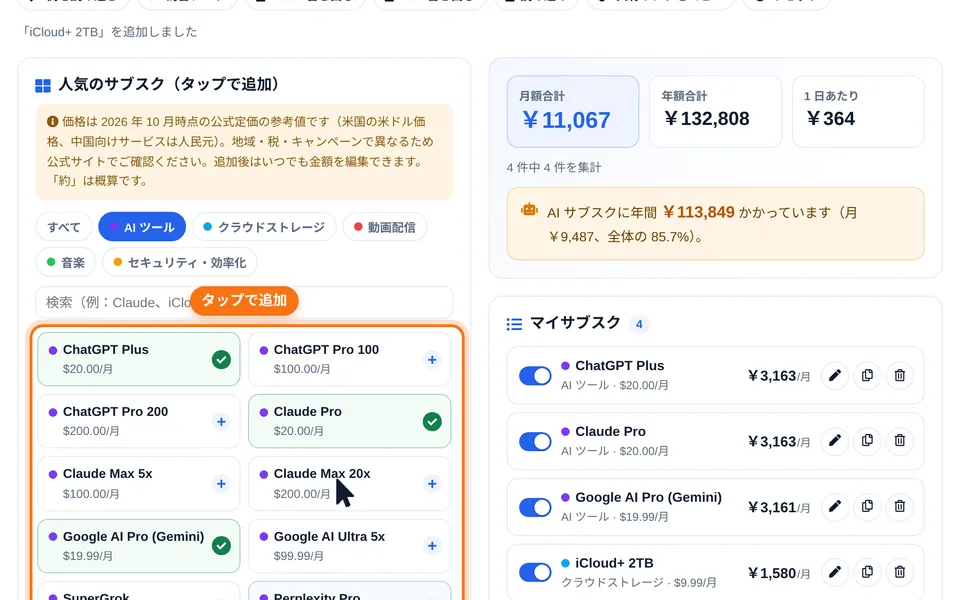Click the list icon beside マイサブスク heading
This screenshot has height=600, width=960.
[514, 324]
